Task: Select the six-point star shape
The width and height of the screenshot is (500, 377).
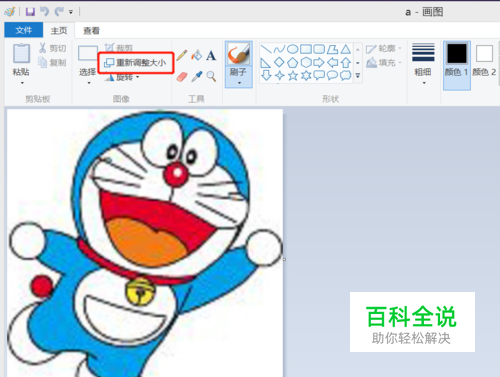Action: (x=306, y=76)
